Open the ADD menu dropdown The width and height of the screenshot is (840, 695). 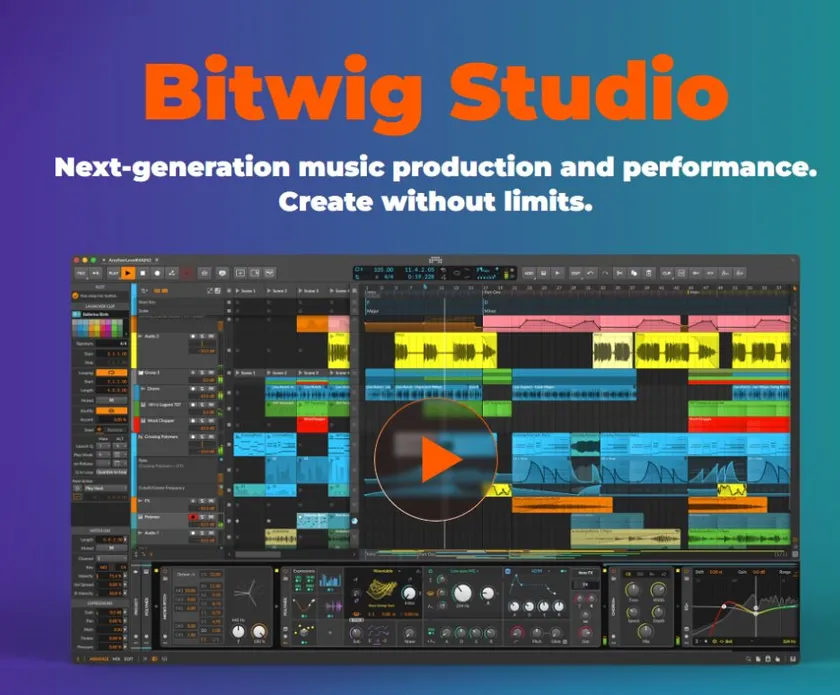click(x=529, y=273)
